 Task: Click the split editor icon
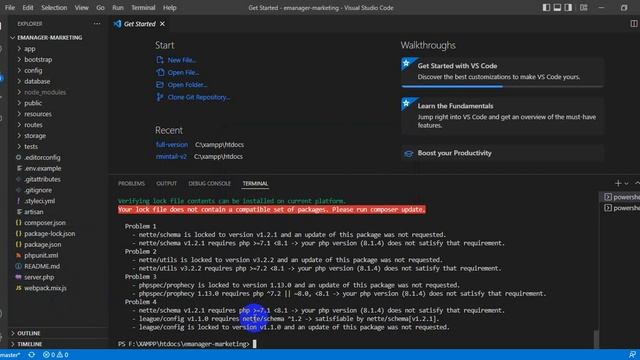pos(634,24)
